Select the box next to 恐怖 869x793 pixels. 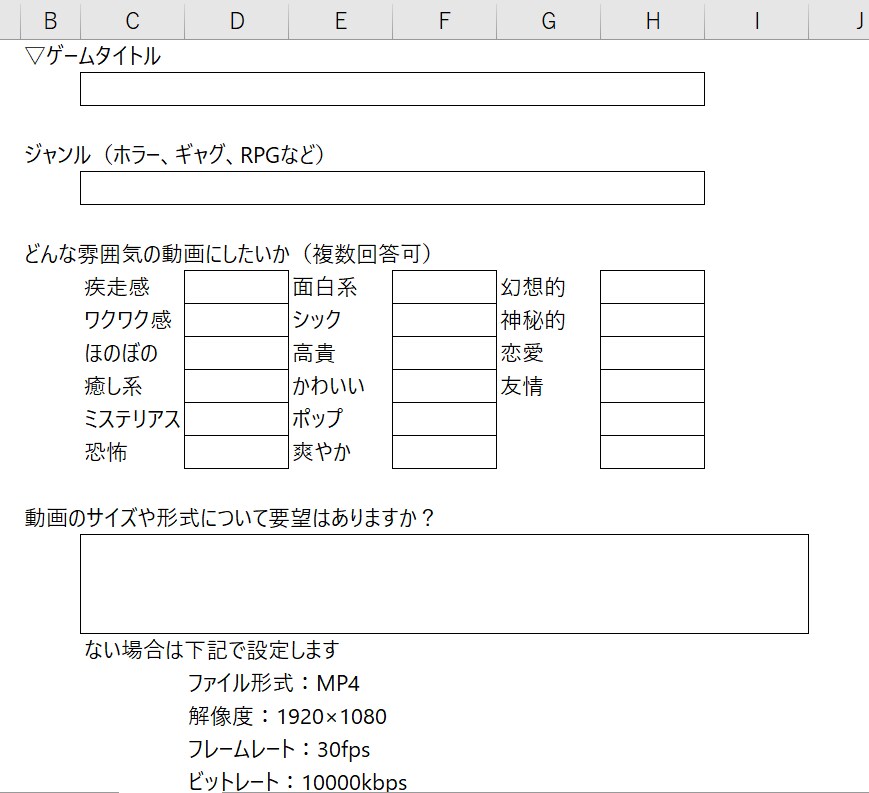[x=237, y=452]
